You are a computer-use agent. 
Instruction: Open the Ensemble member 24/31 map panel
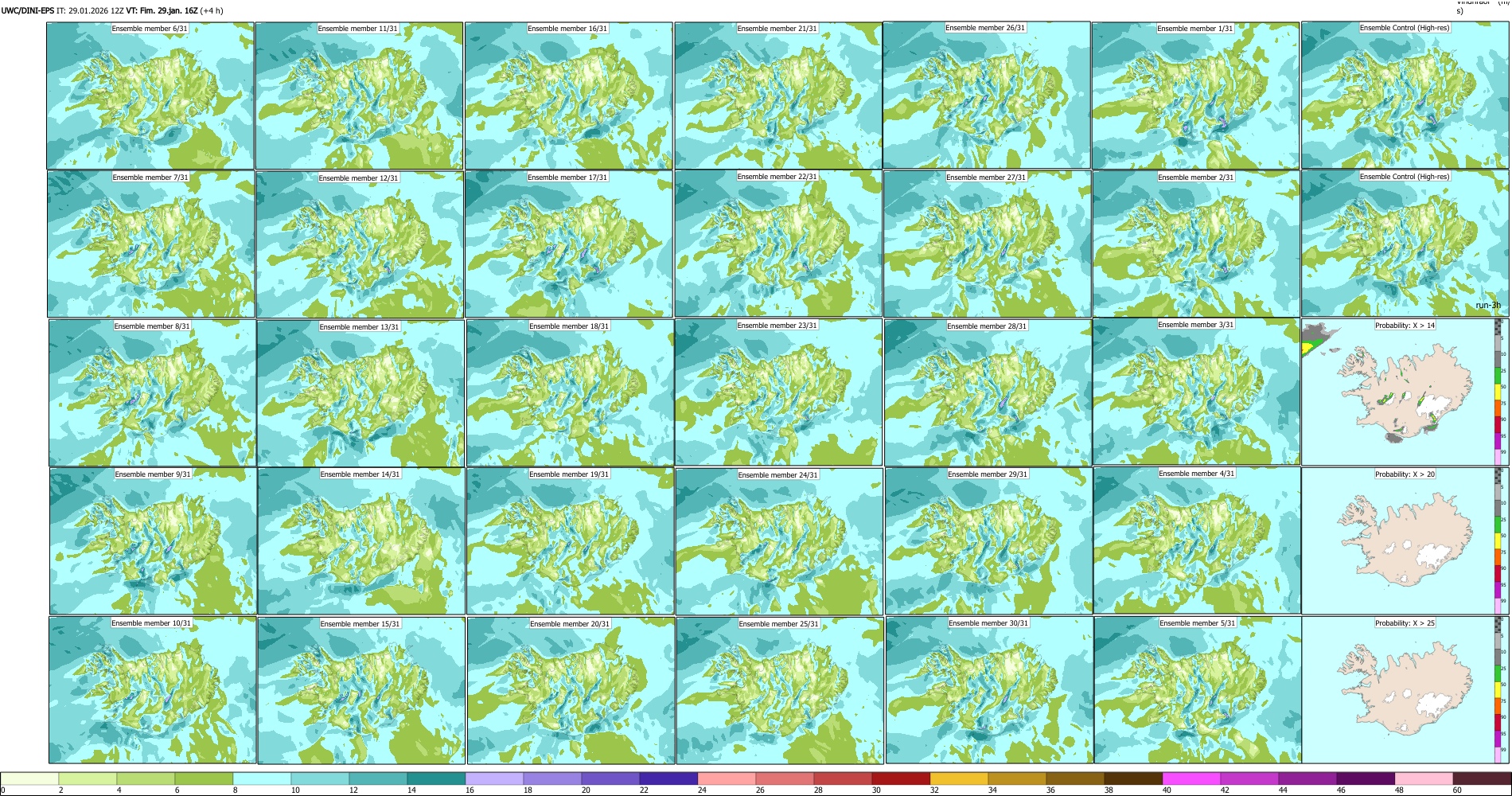[x=779, y=541]
